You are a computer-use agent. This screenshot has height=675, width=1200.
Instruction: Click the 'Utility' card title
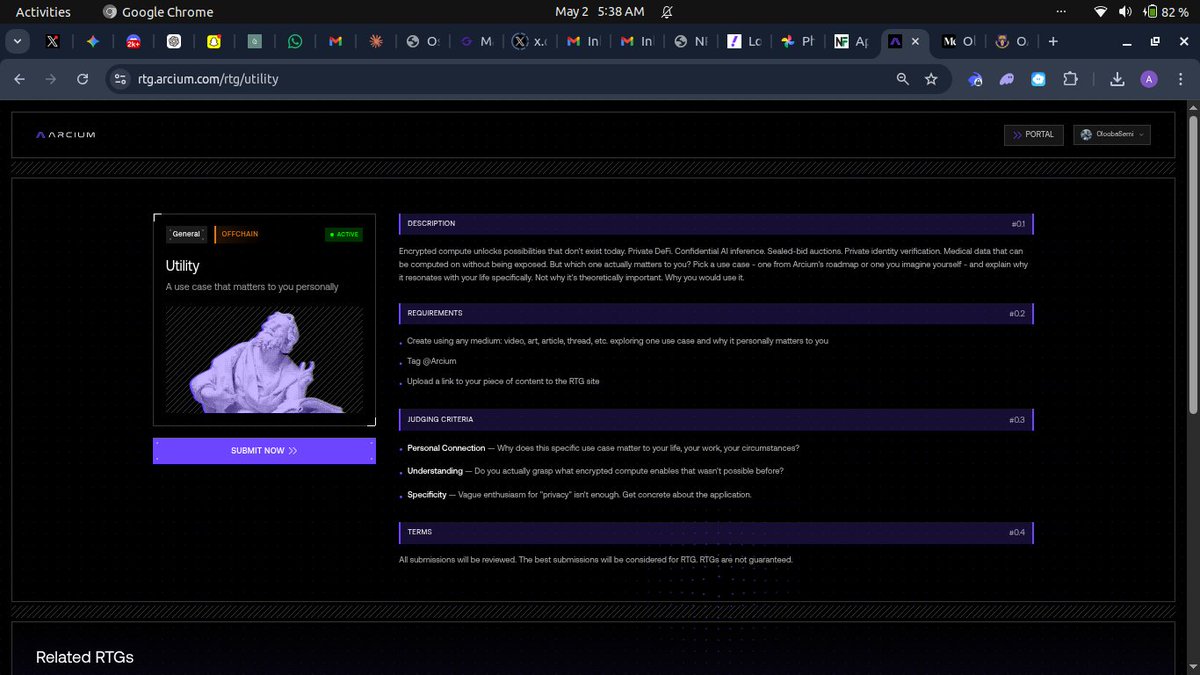point(183,266)
